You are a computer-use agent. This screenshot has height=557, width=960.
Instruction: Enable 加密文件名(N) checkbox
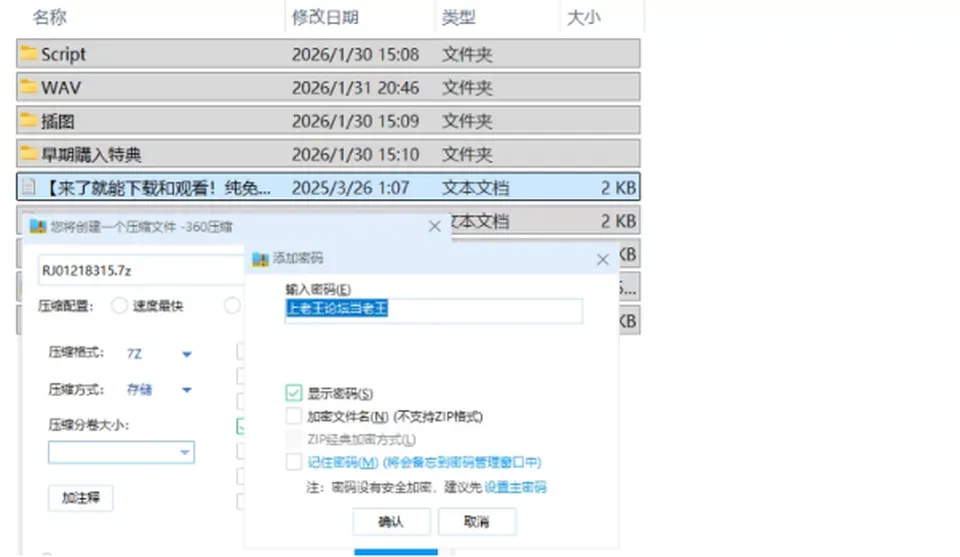click(x=294, y=416)
